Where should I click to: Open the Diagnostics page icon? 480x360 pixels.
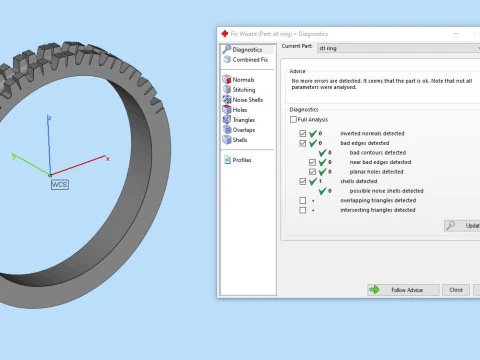(227, 49)
